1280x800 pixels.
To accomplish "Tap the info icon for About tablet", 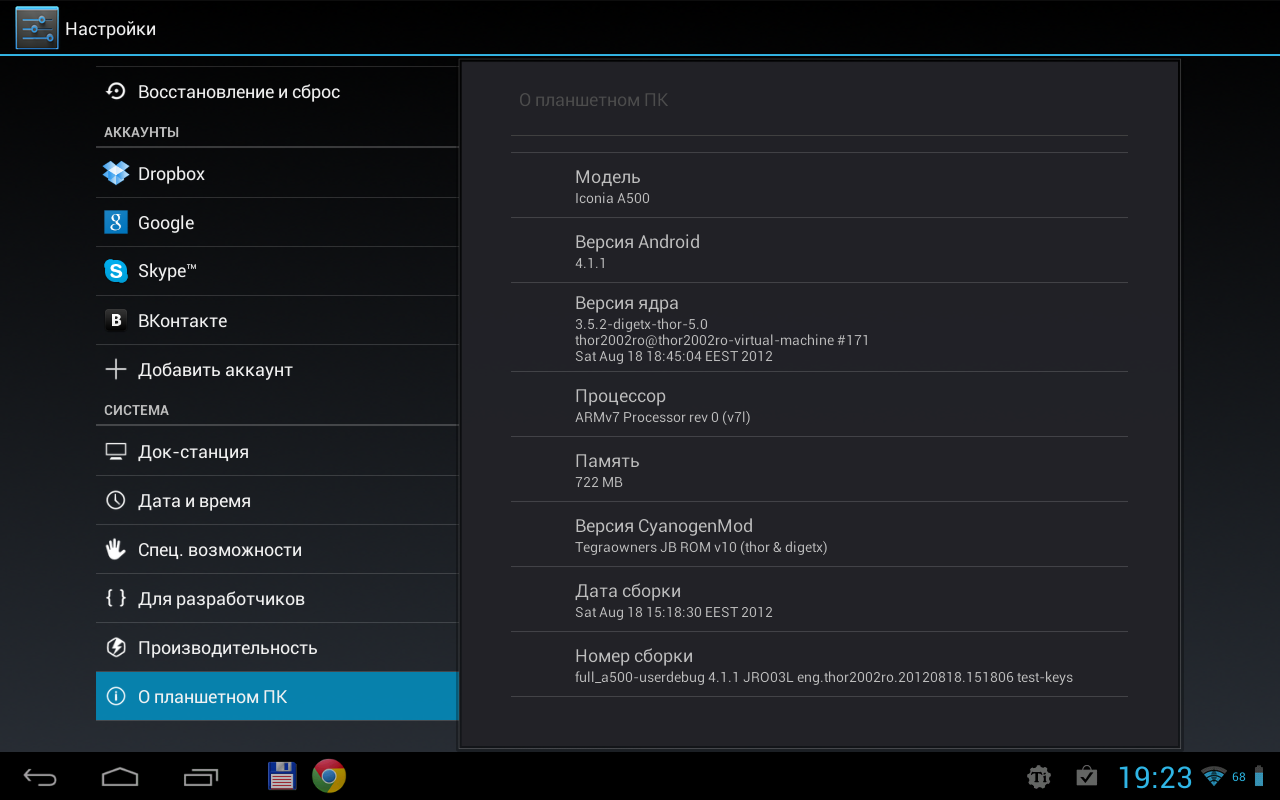I will [x=116, y=696].
